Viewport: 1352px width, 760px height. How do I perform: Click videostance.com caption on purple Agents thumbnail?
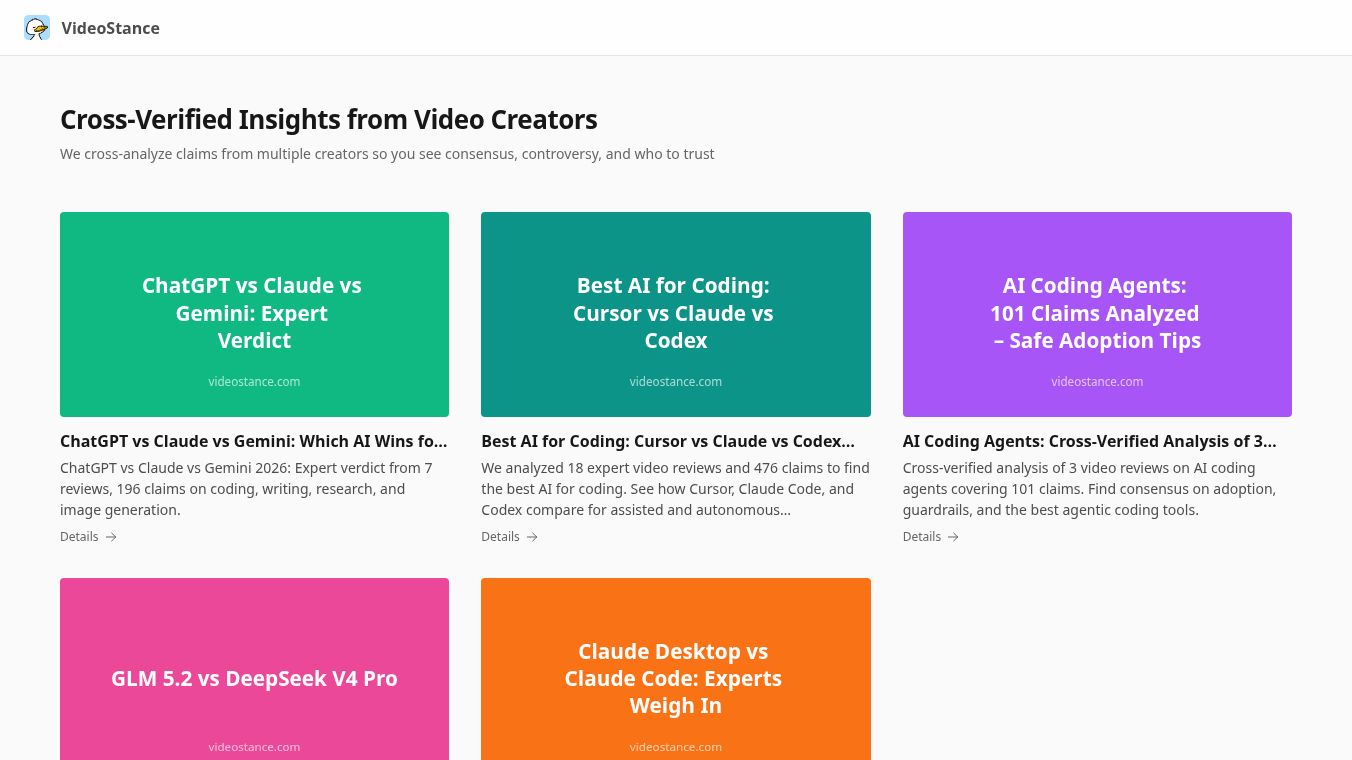click(x=1097, y=382)
